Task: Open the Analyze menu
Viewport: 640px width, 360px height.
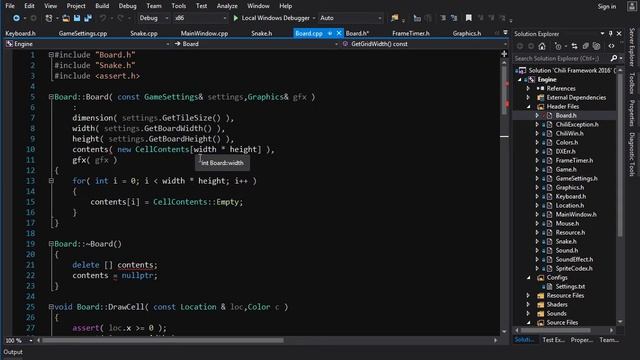Action: click(x=227, y=6)
